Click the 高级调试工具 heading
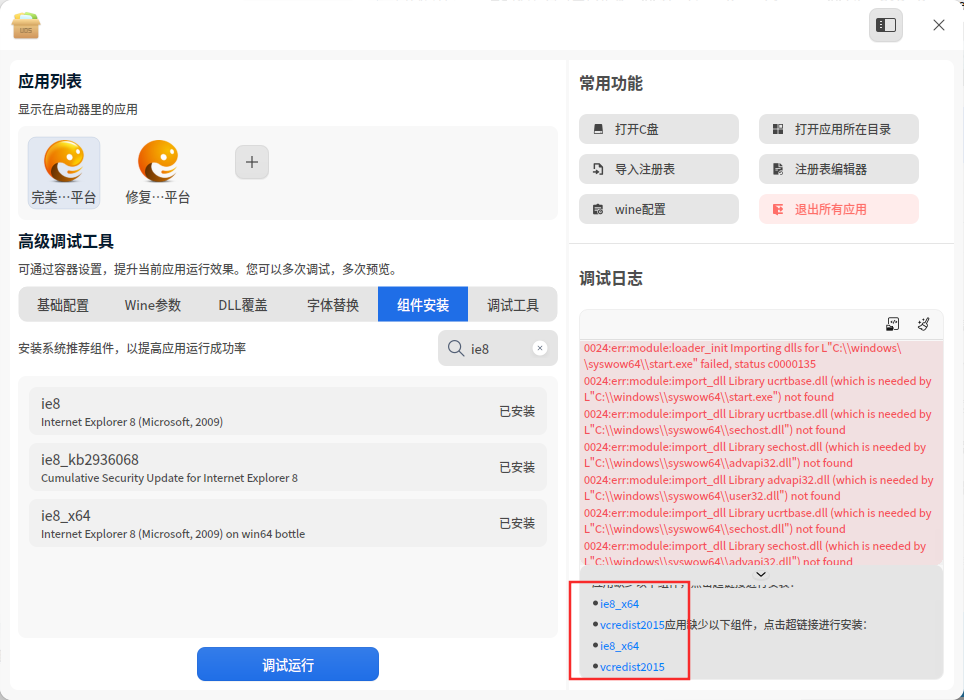The width and height of the screenshot is (964, 700). tap(66, 242)
